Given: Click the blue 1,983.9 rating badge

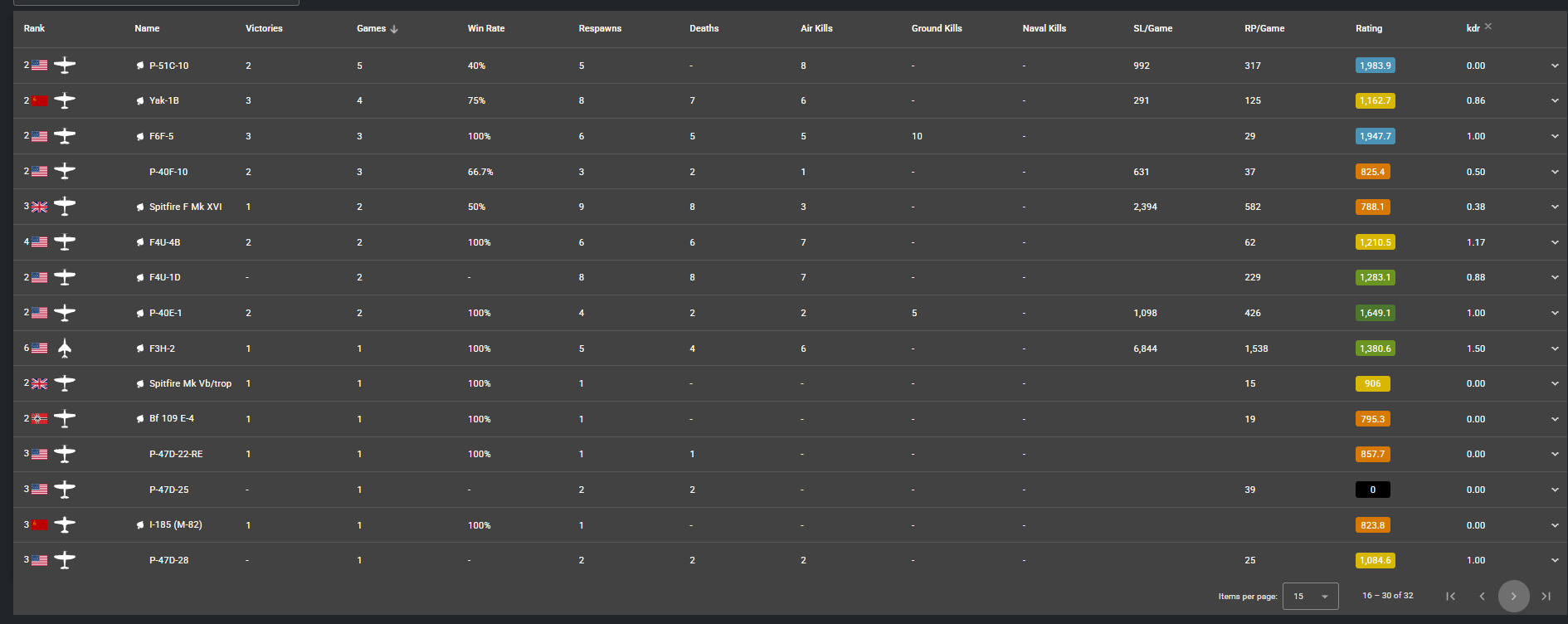Looking at the screenshot, I should [1376, 66].
